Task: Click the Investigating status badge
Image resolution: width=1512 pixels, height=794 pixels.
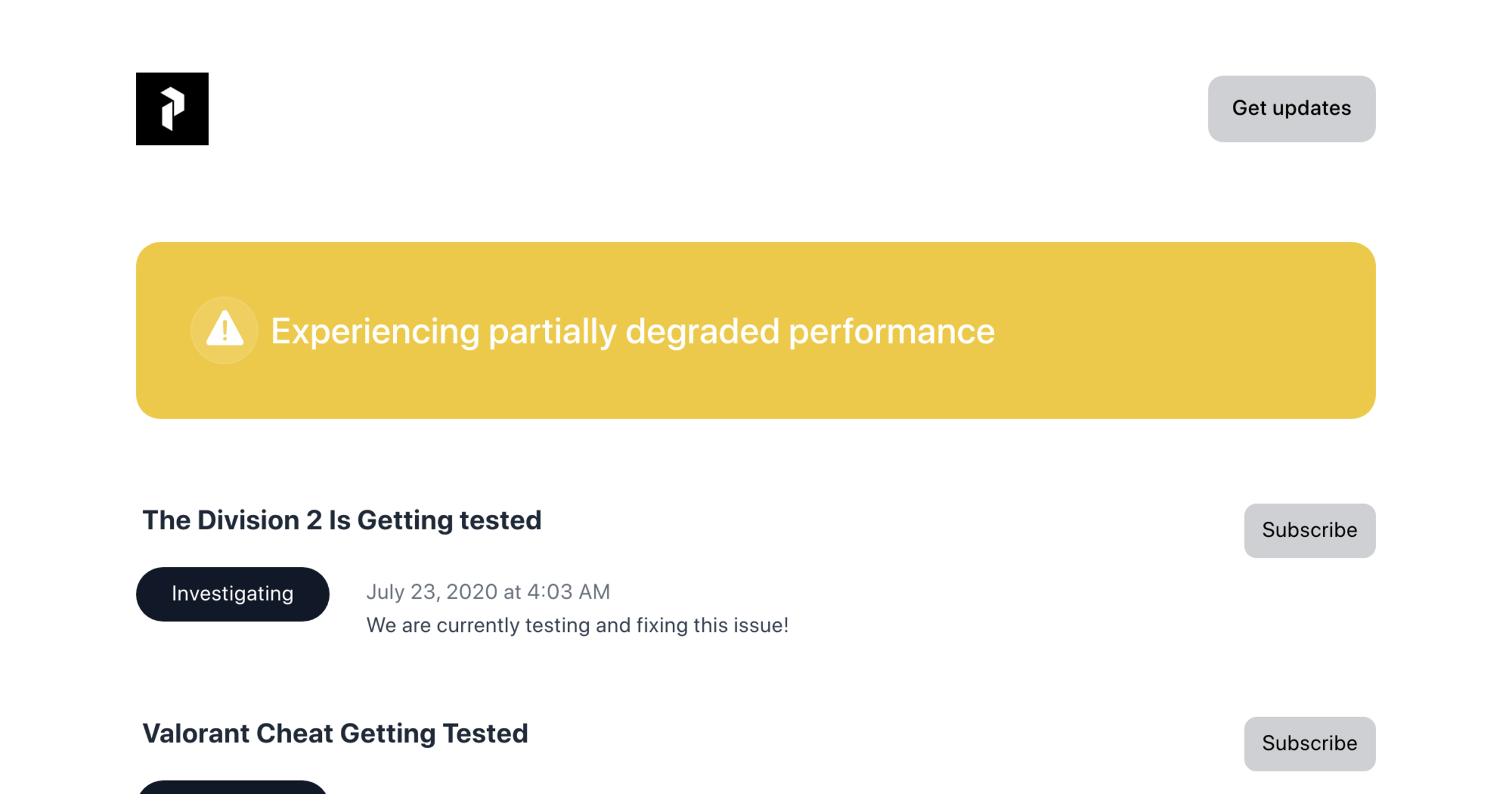Action: pyautogui.click(x=232, y=594)
